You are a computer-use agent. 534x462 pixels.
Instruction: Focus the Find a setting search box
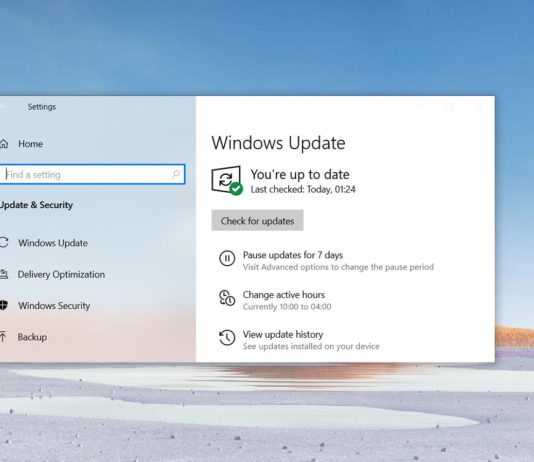tap(92, 174)
